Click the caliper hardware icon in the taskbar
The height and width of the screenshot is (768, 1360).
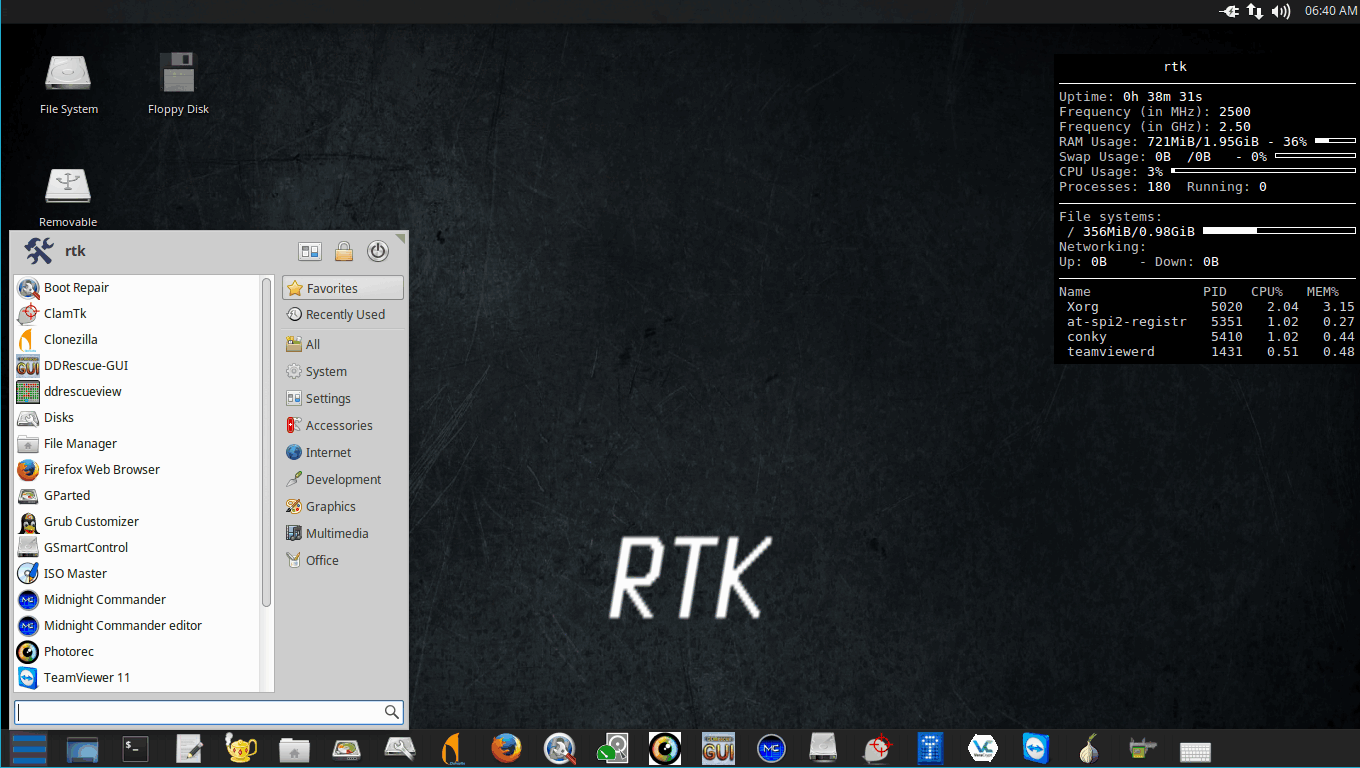click(1142, 749)
